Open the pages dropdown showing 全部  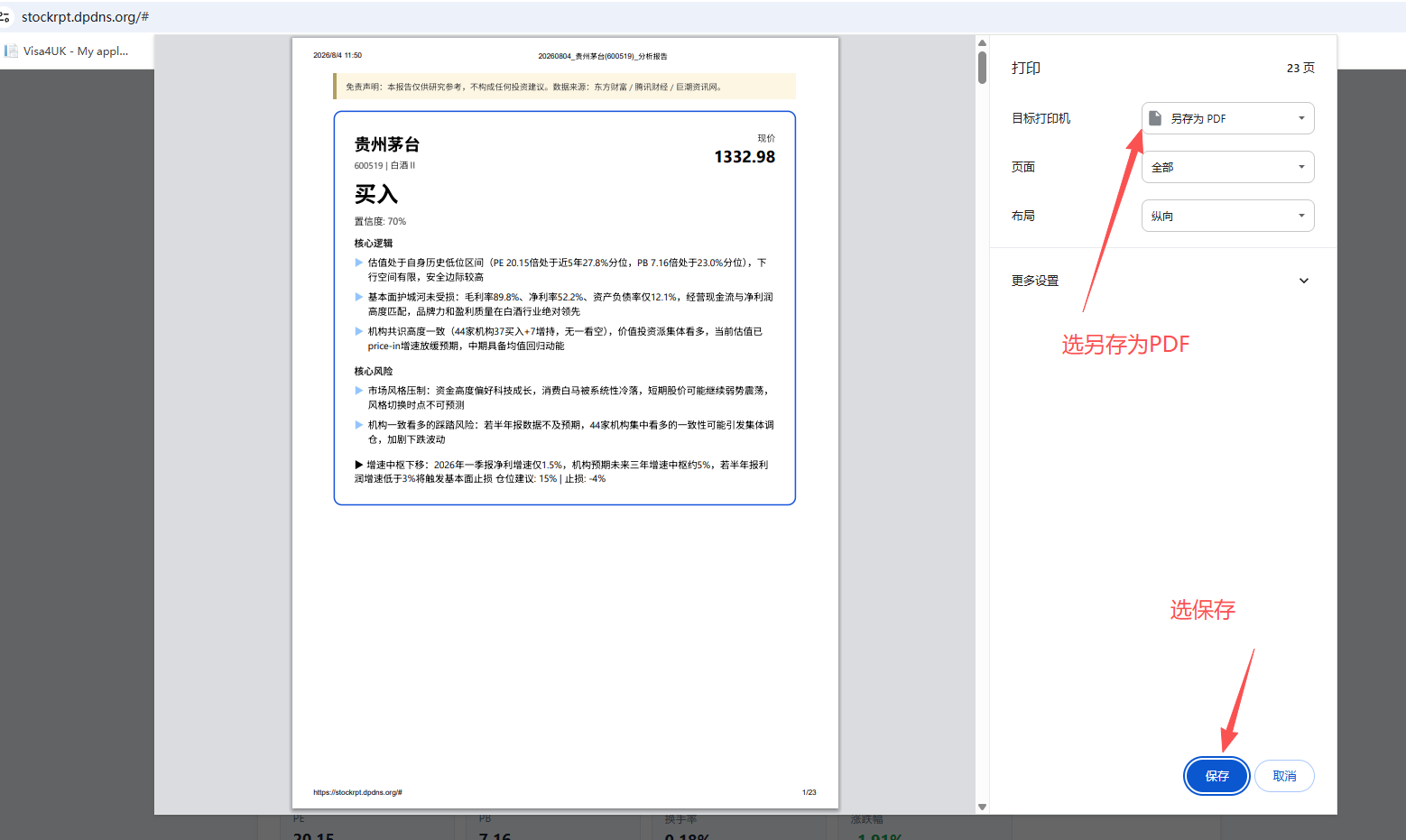click(1227, 167)
